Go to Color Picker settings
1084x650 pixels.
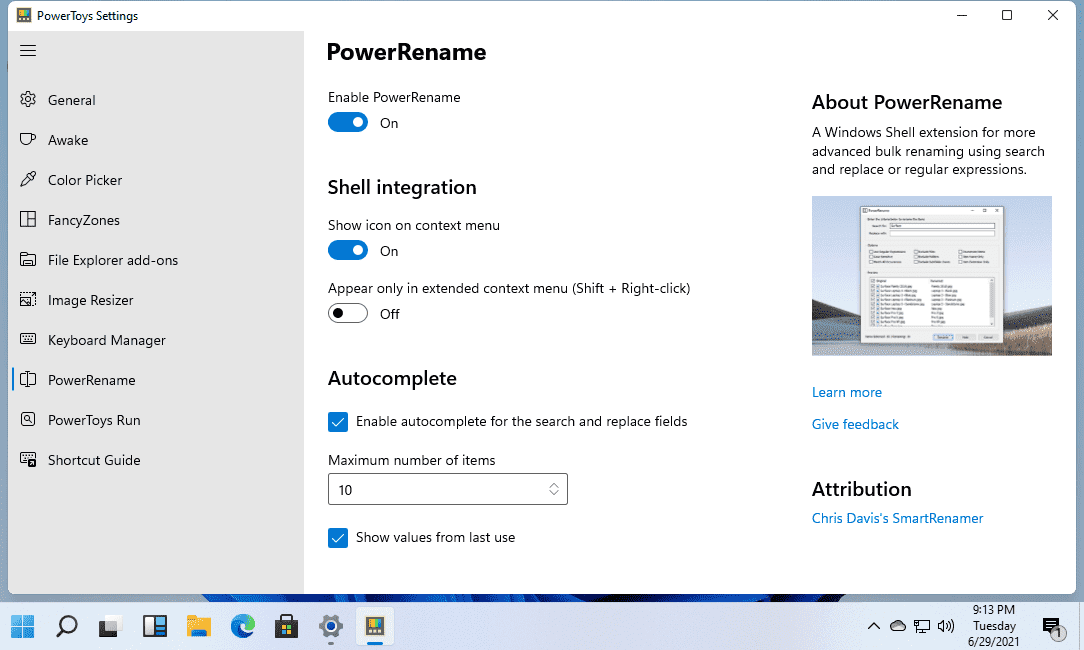point(84,180)
